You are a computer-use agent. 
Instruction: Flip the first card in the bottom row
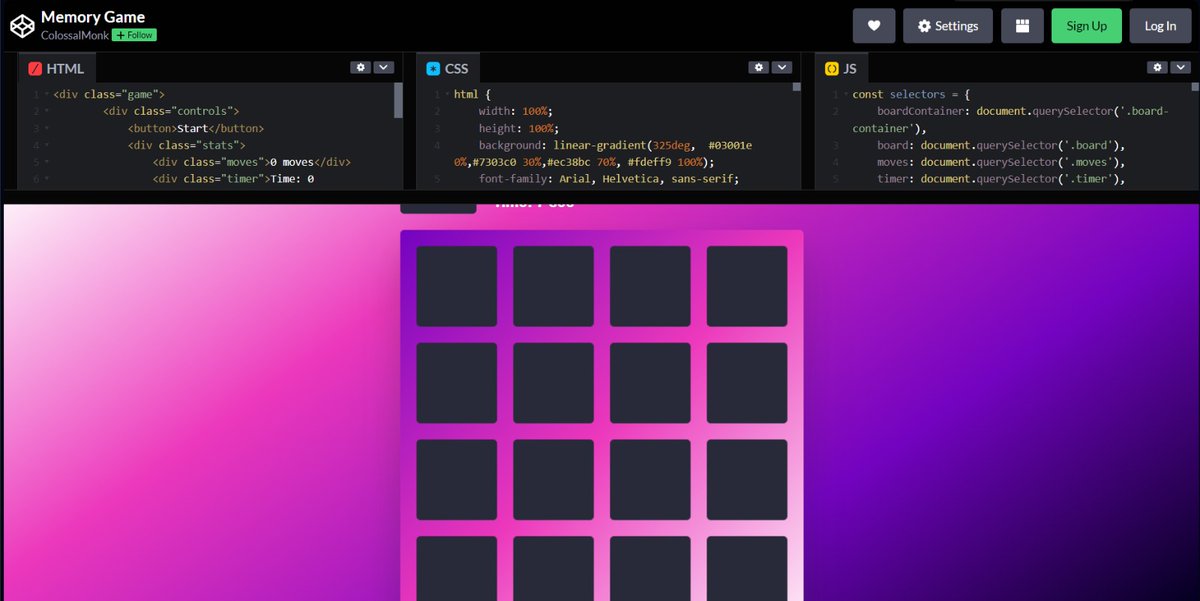click(x=457, y=569)
